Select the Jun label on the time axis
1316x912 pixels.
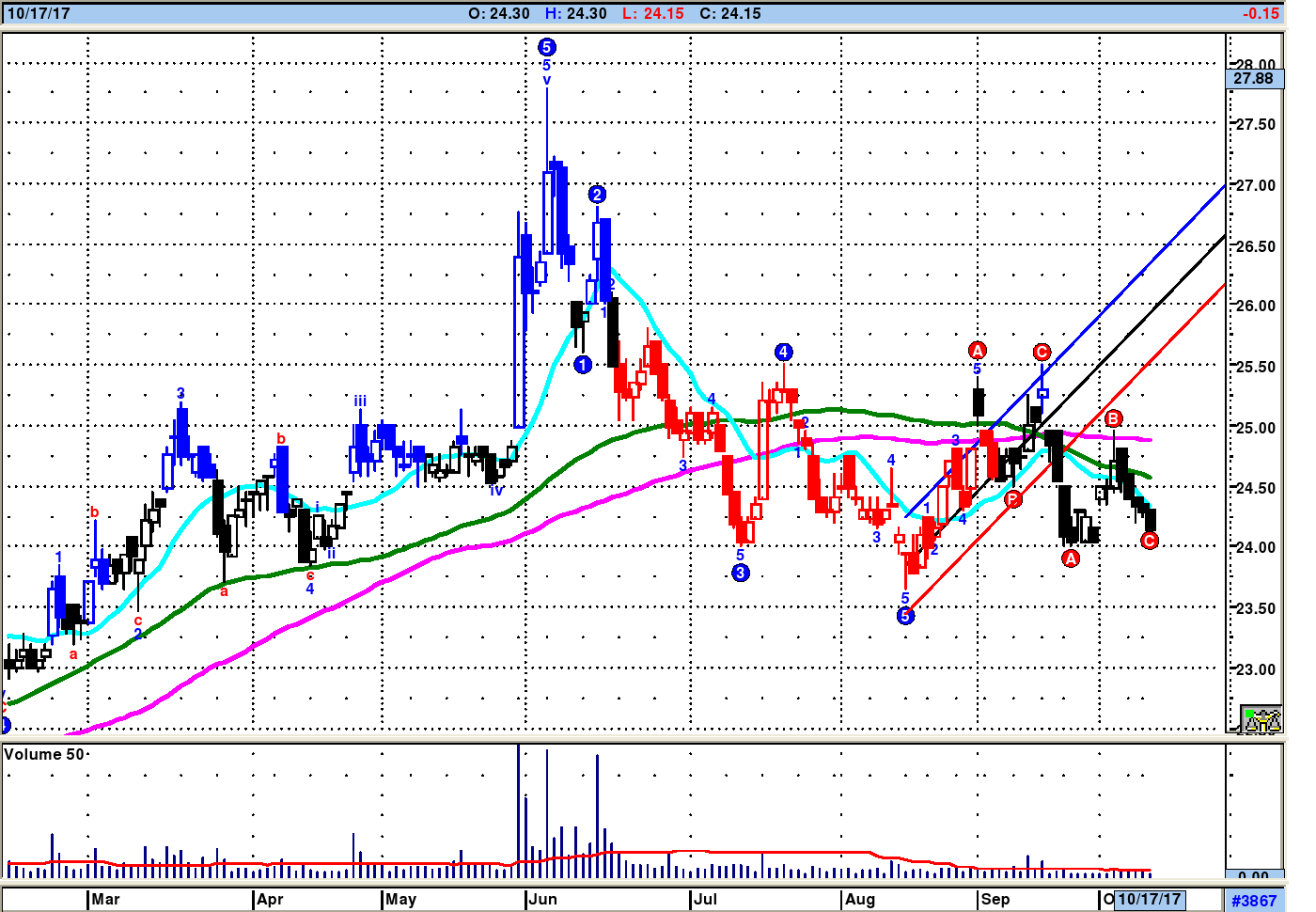pos(542,900)
